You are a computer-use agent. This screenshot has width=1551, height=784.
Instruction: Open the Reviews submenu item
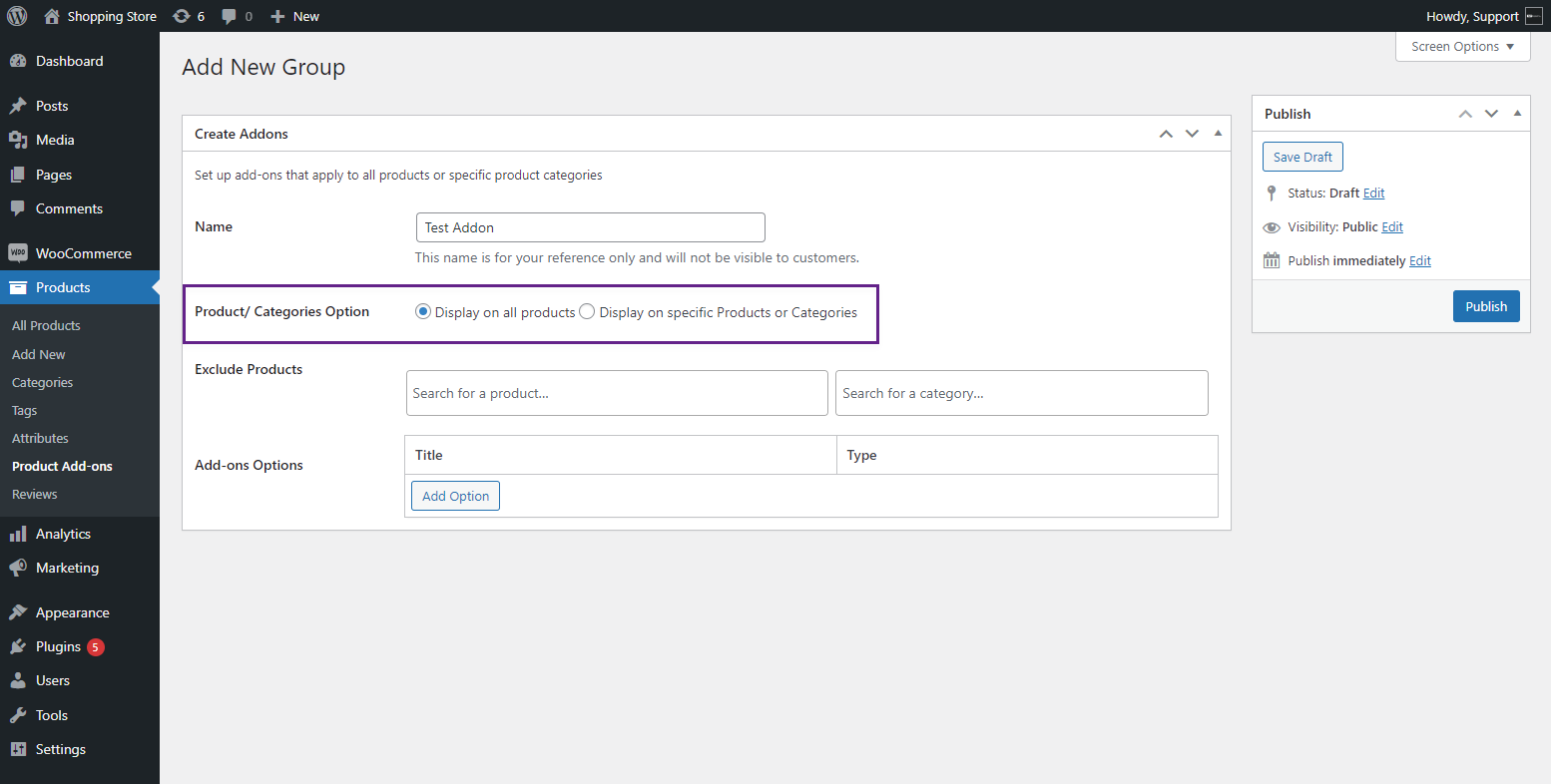point(34,494)
